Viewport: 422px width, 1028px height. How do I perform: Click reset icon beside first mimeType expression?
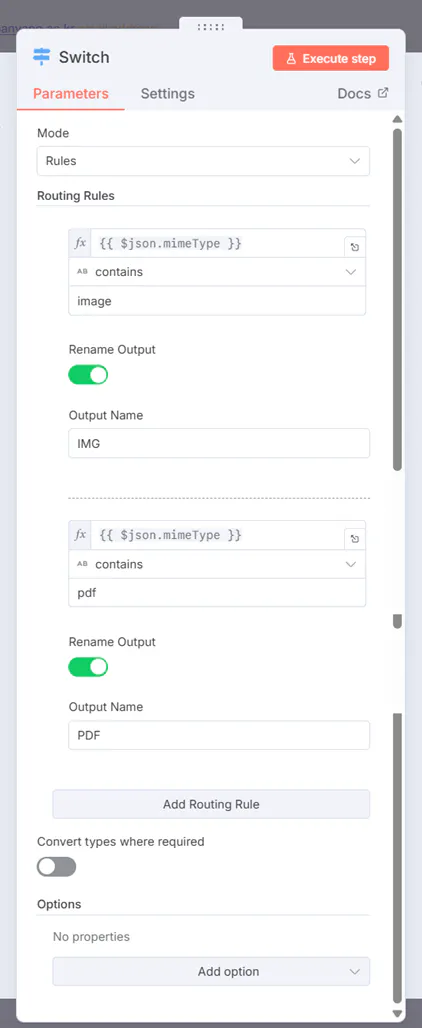click(x=355, y=247)
